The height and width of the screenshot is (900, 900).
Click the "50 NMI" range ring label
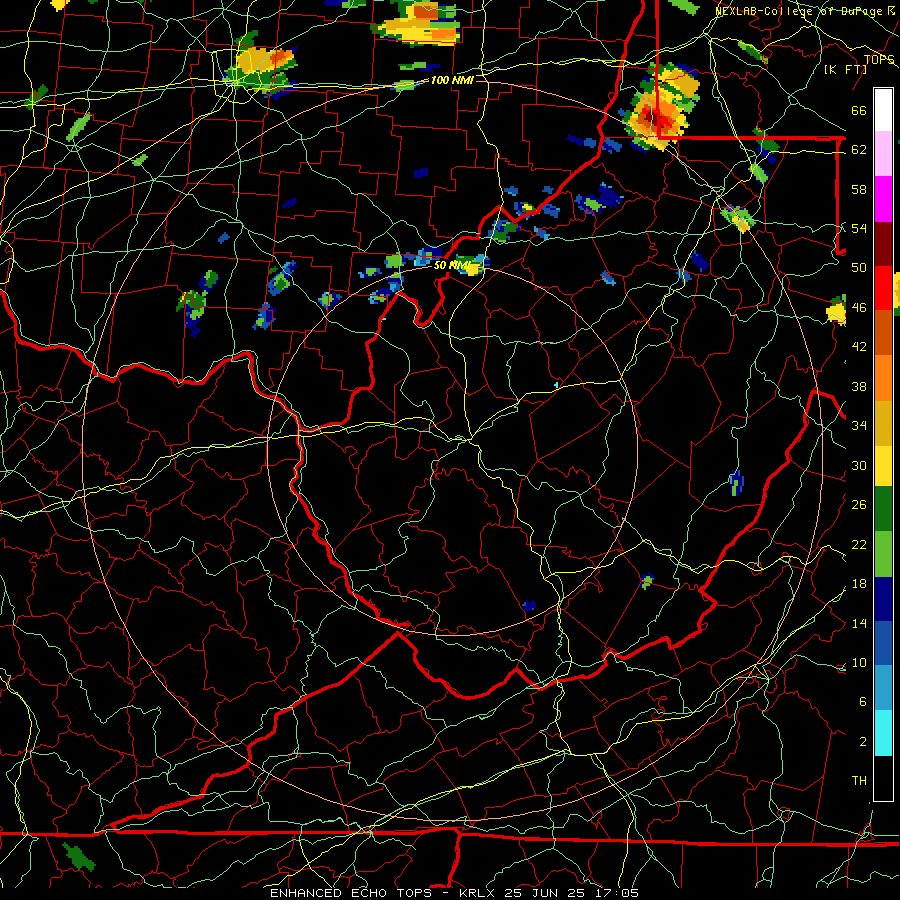coord(452,265)
